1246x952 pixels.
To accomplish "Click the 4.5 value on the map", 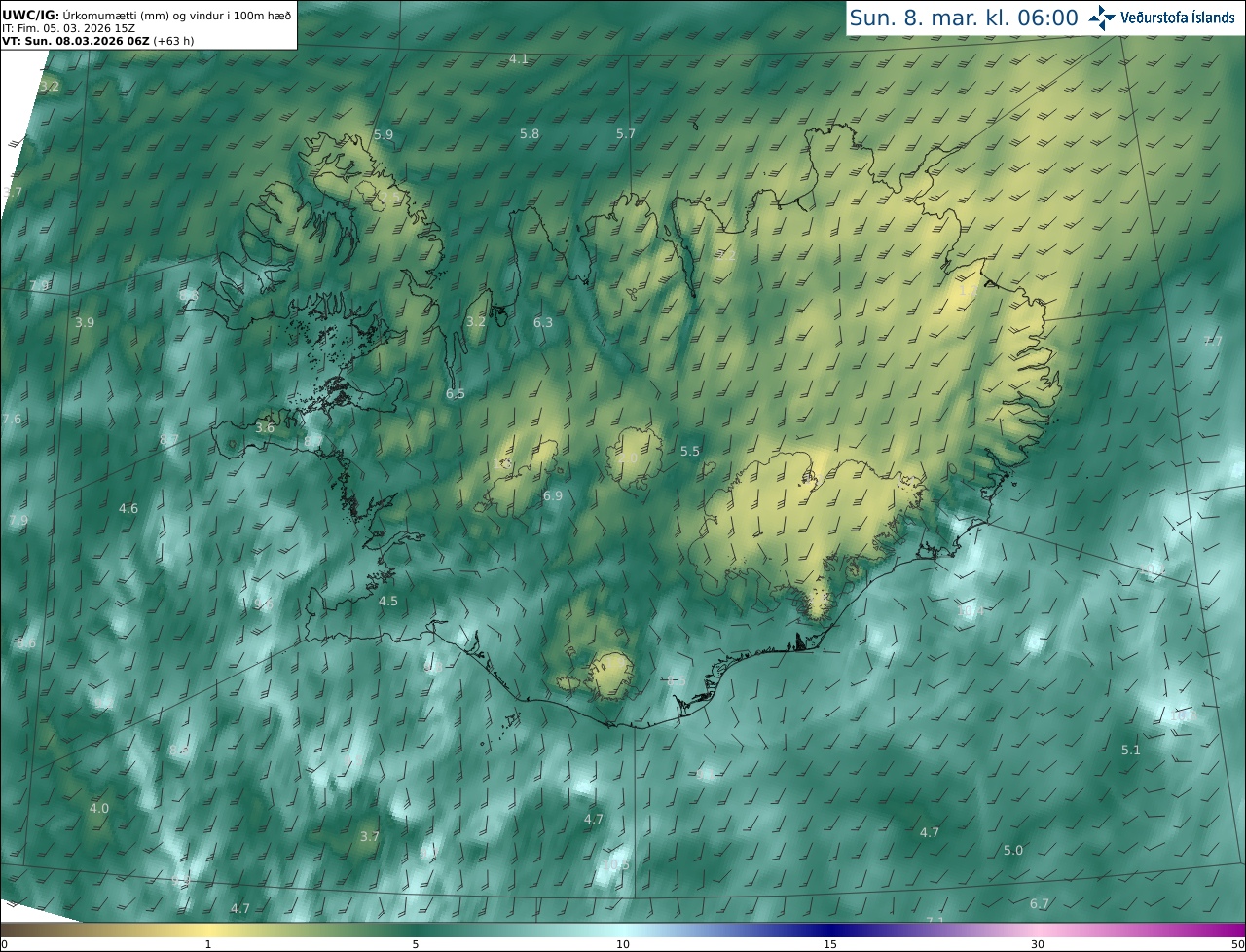I will 388,602.
